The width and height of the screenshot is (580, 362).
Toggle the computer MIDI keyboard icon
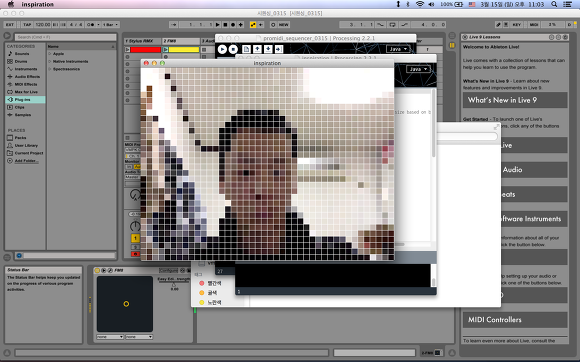(x=506, y=25)
